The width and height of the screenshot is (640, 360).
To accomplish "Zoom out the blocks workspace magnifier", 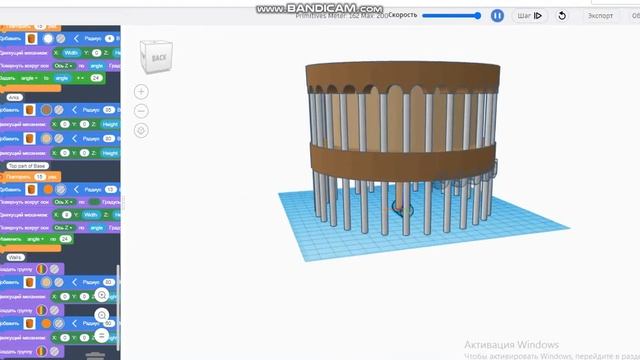I will [x=102, y=315].
